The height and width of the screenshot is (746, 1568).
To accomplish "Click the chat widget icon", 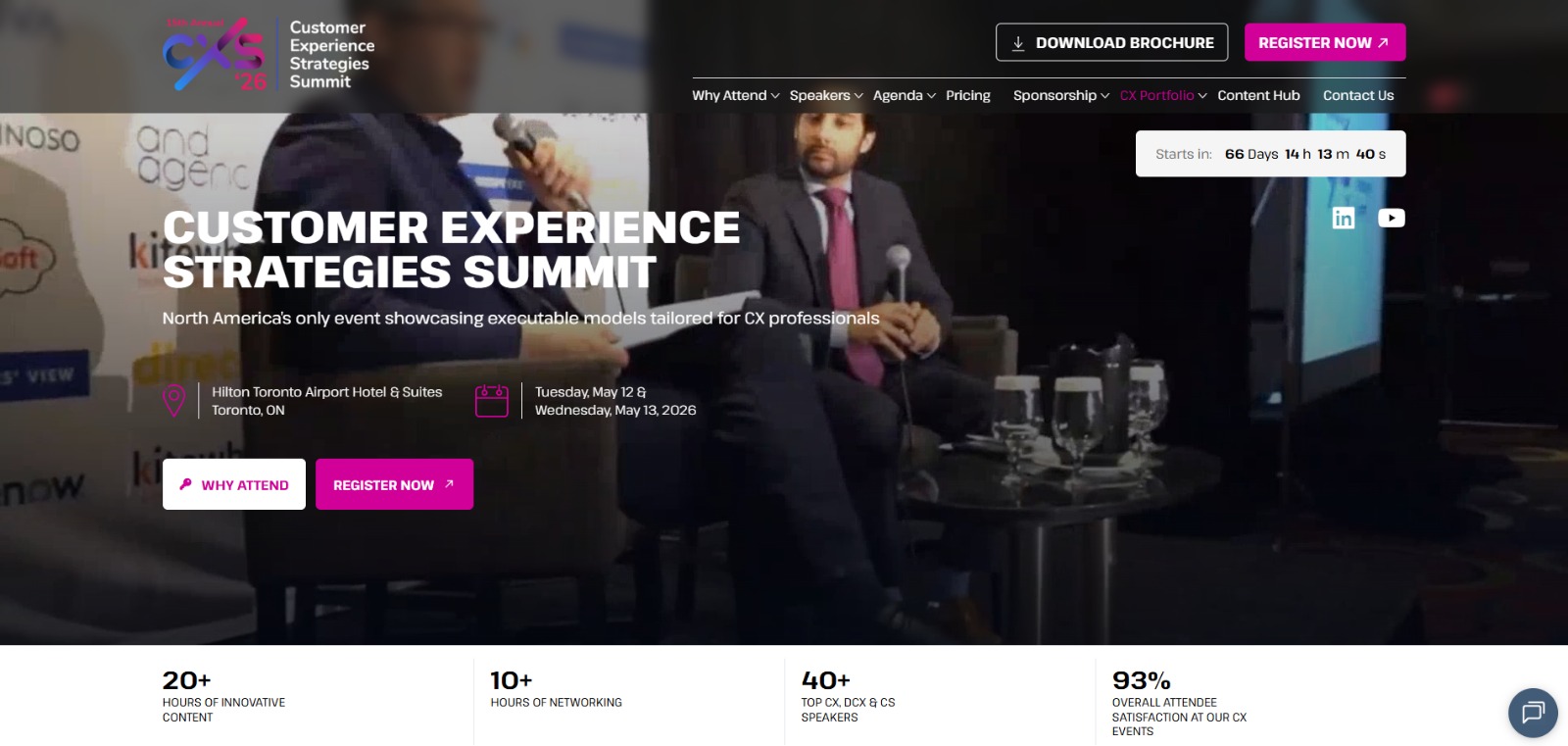I will click(x=1533, y=712).
